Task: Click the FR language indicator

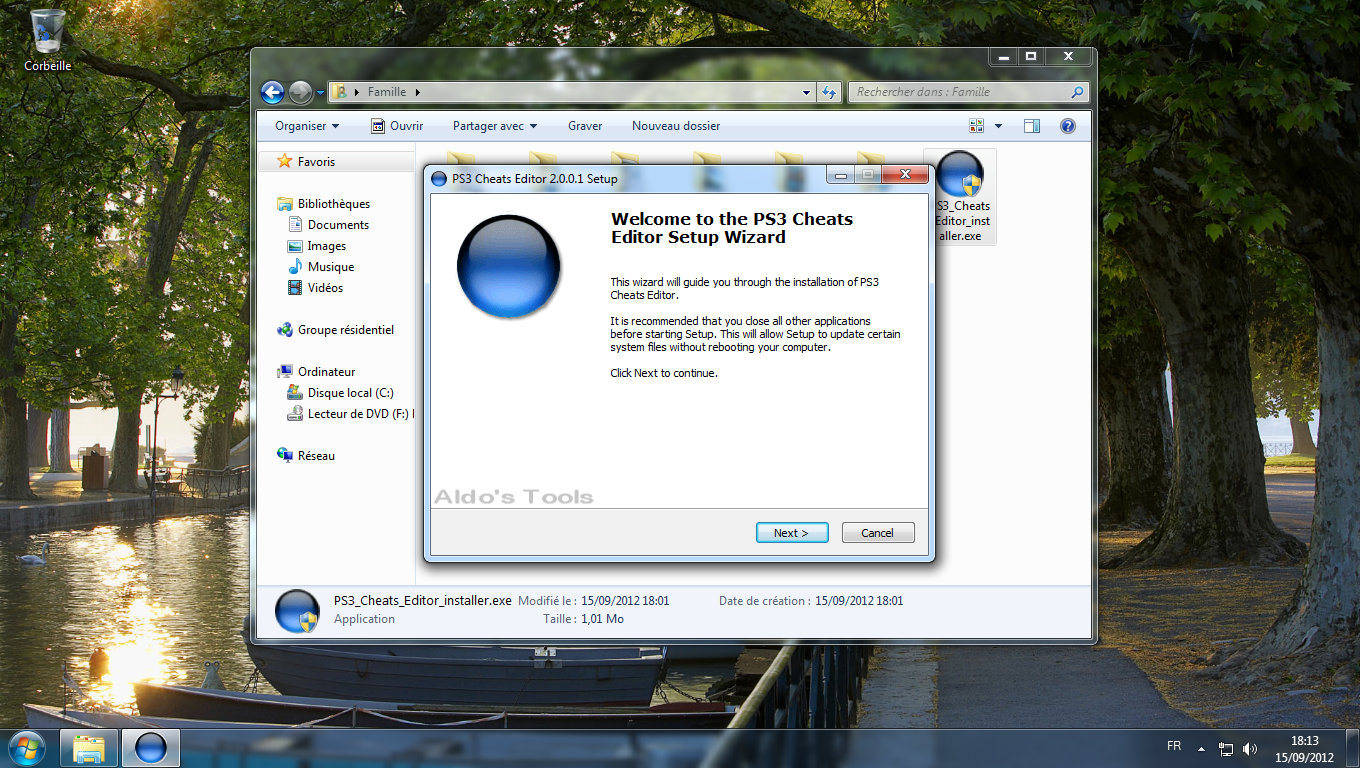Action: 1174,747
